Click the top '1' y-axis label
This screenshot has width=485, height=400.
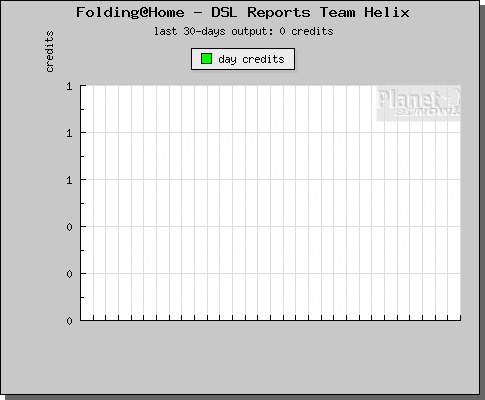click(69, 86)
